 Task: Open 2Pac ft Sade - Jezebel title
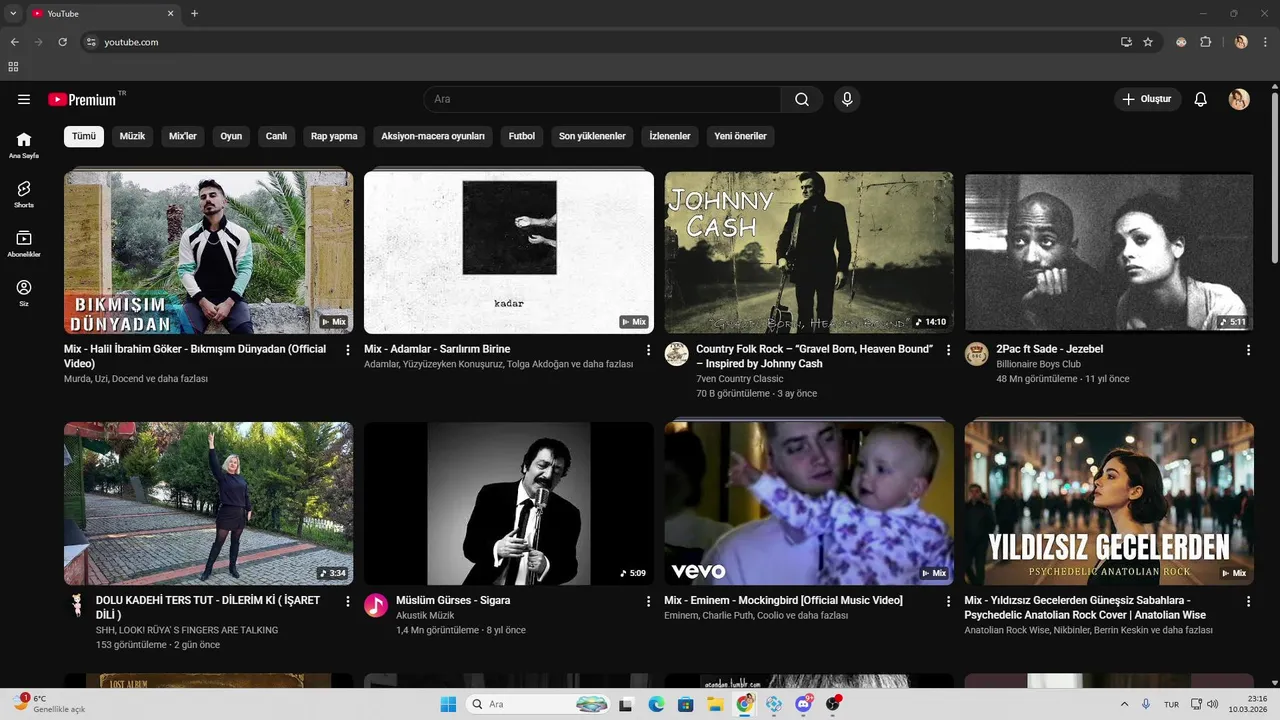pyautogui.click(x=1049, y=349)
